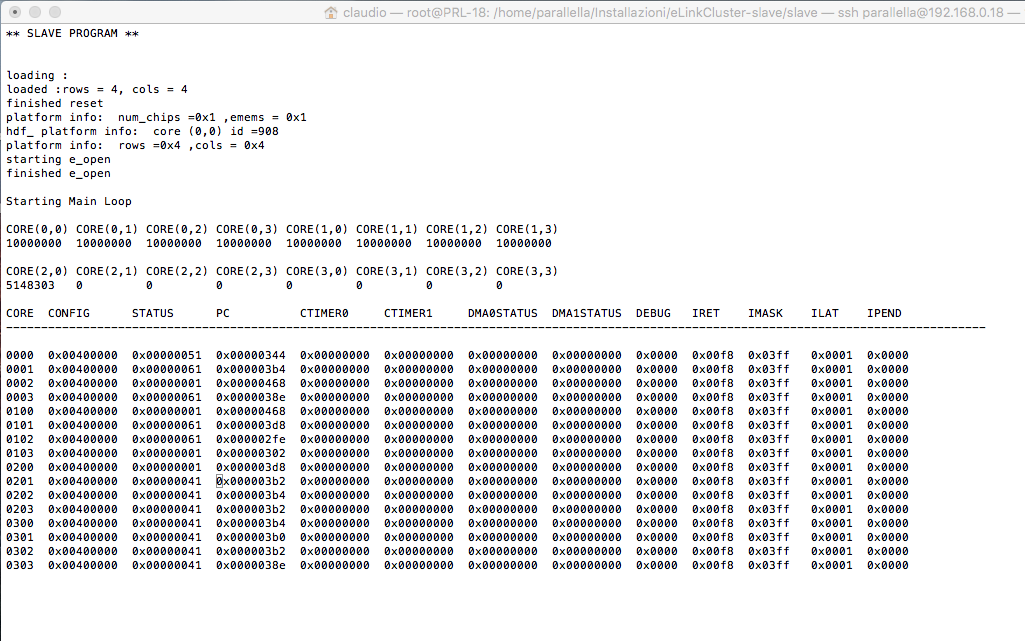This screenshot has height=641, width=1025.
Task: Click the minimize window button
Action: point(33,12)
